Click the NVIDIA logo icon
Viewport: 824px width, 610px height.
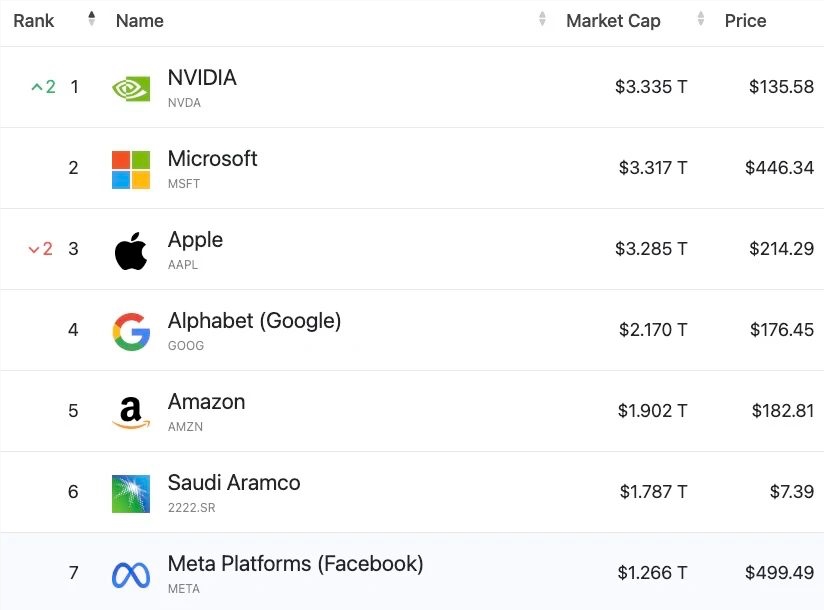click(131, 88)
